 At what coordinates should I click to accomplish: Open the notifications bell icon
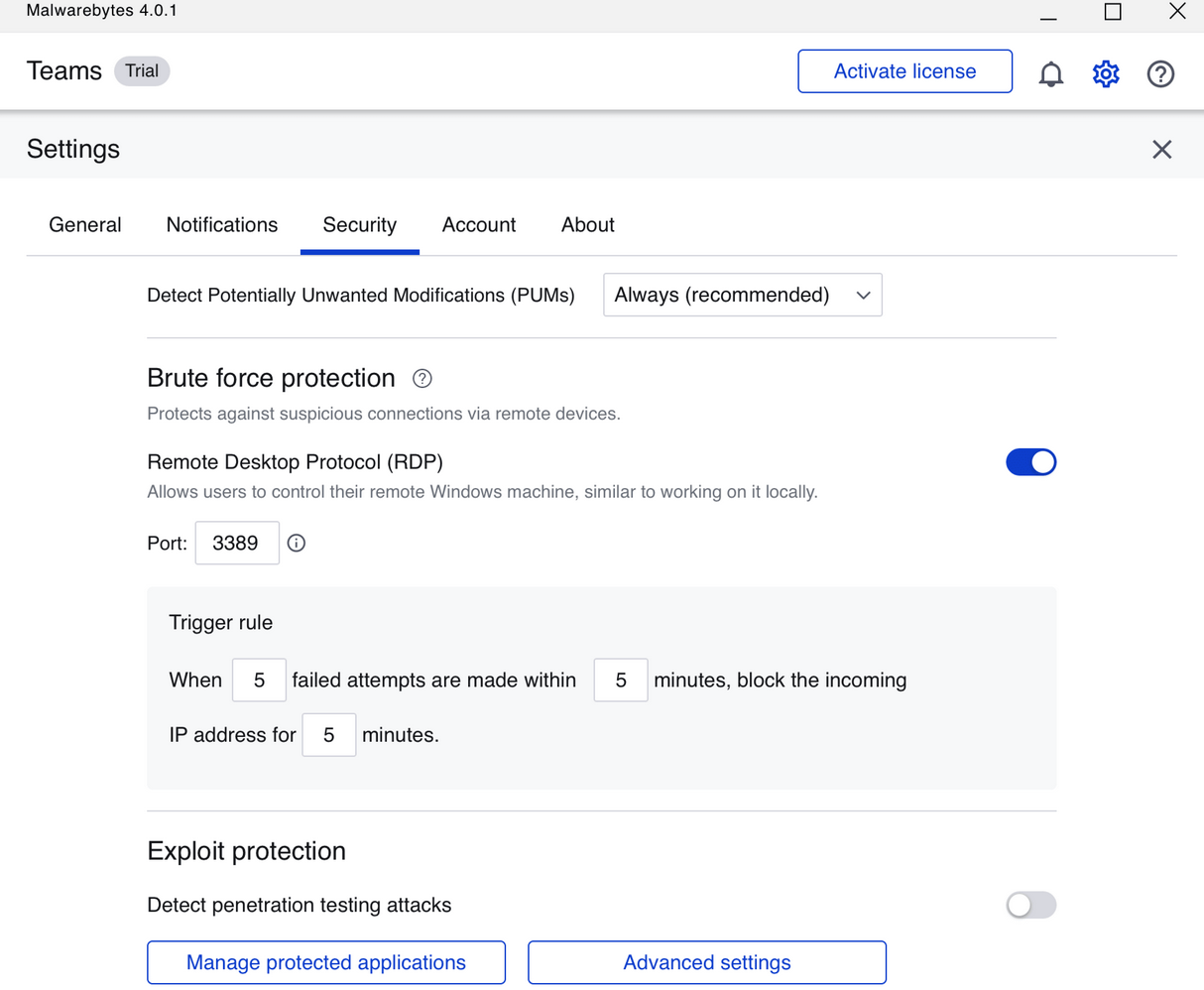pos(1050,73)
